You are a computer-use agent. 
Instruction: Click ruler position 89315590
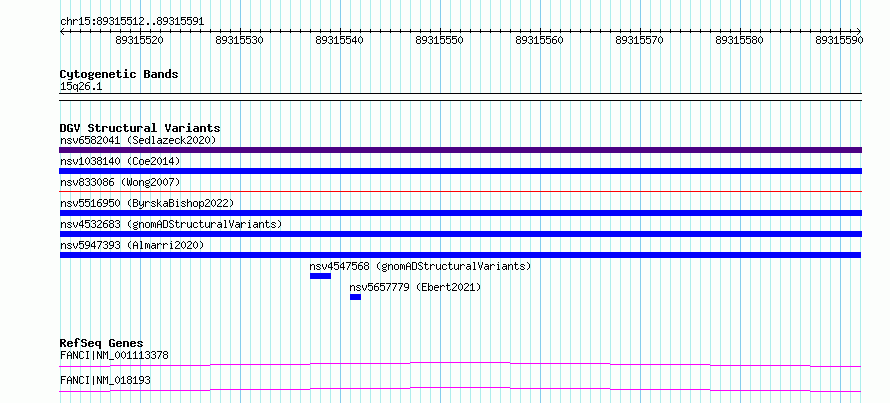click(839, 40)
